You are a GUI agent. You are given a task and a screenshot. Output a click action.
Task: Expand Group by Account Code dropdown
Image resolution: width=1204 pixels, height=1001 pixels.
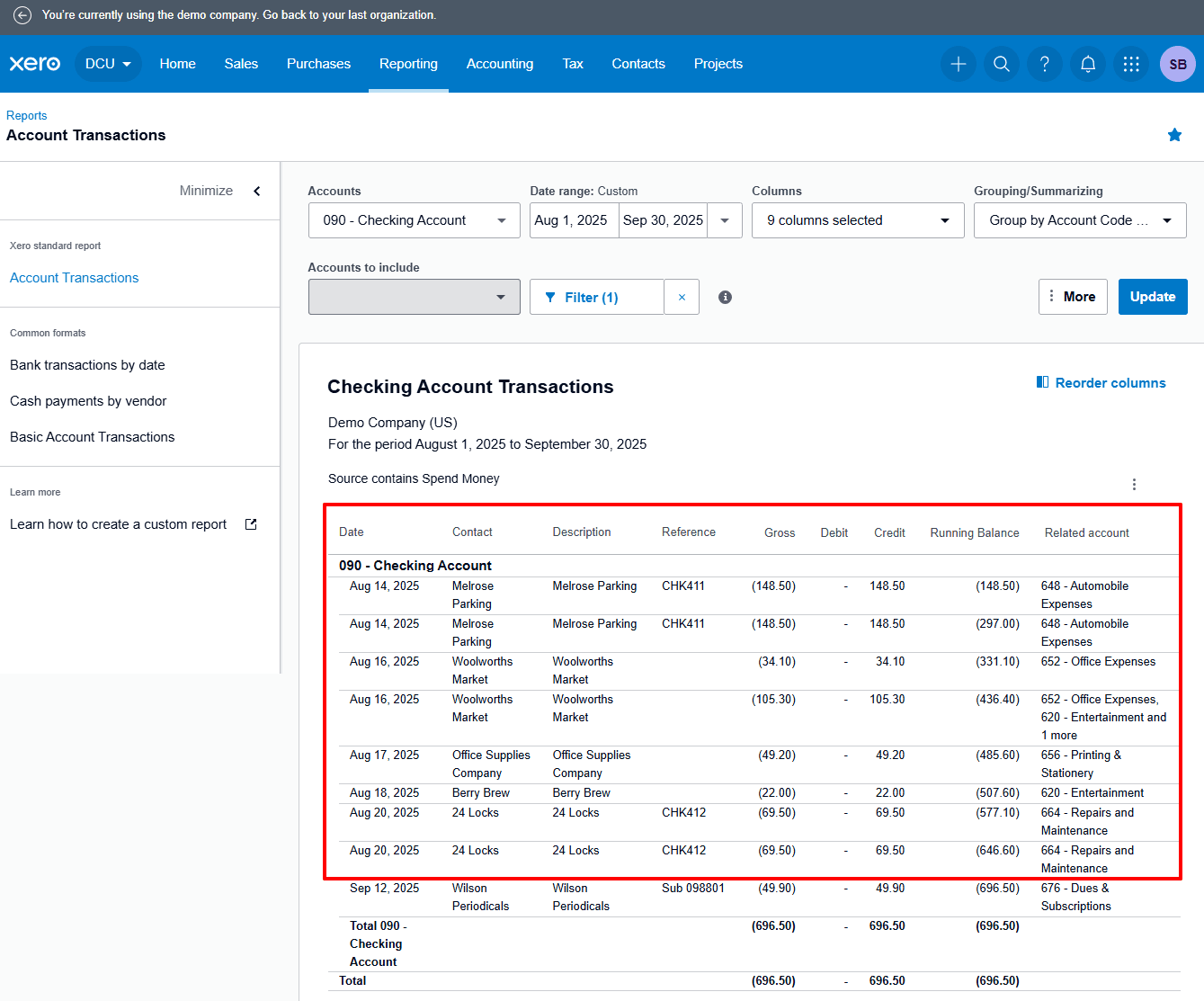point(1079,220)
